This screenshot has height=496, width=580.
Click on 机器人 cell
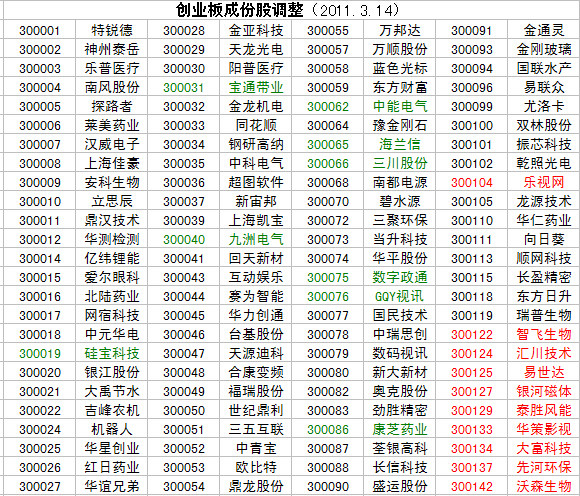tap(112, 429)
